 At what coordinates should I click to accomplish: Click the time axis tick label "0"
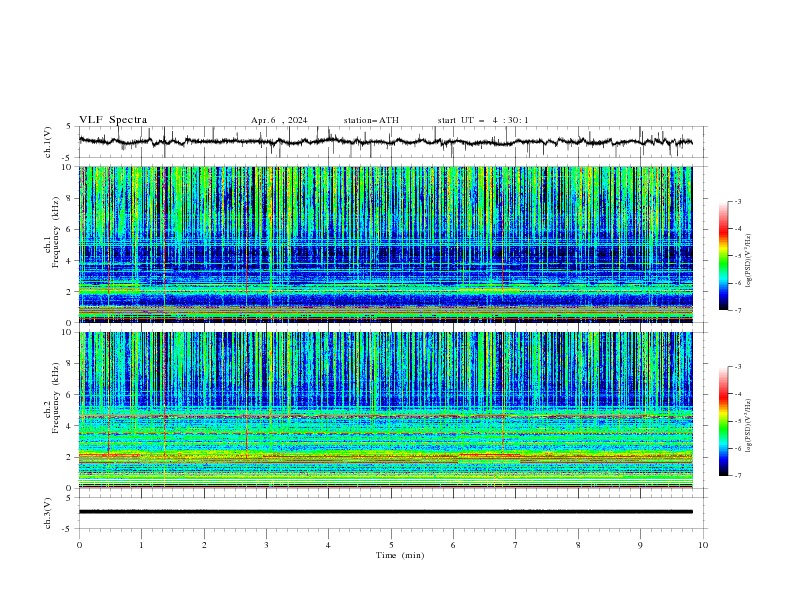(79, 545)
